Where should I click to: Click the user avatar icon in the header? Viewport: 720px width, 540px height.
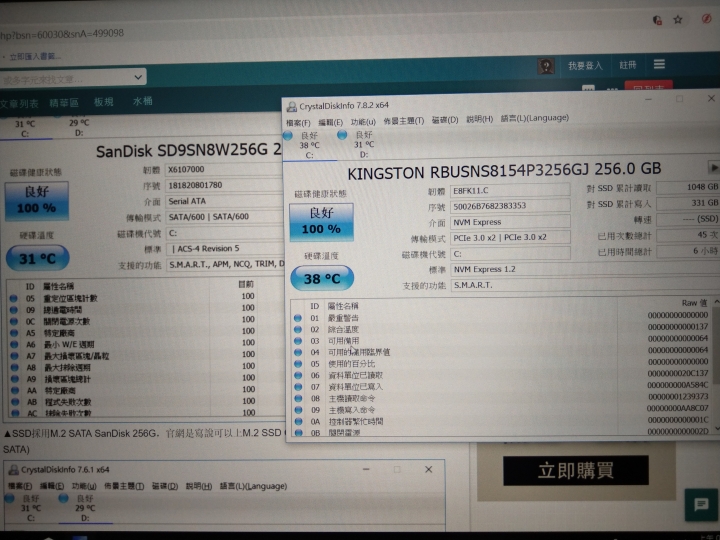(546, 67)
